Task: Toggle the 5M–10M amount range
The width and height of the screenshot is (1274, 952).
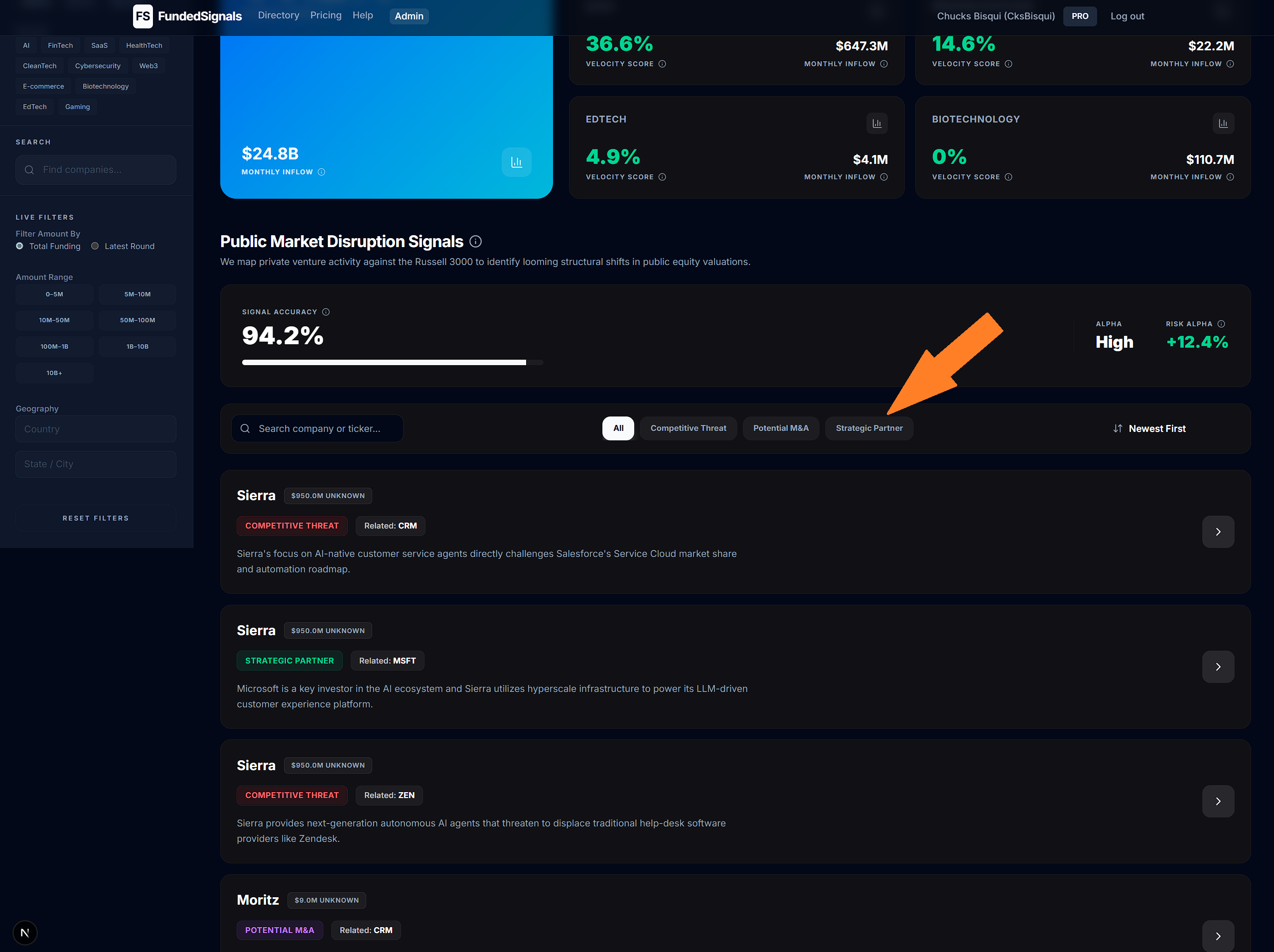Action: (x=137, y=294)
